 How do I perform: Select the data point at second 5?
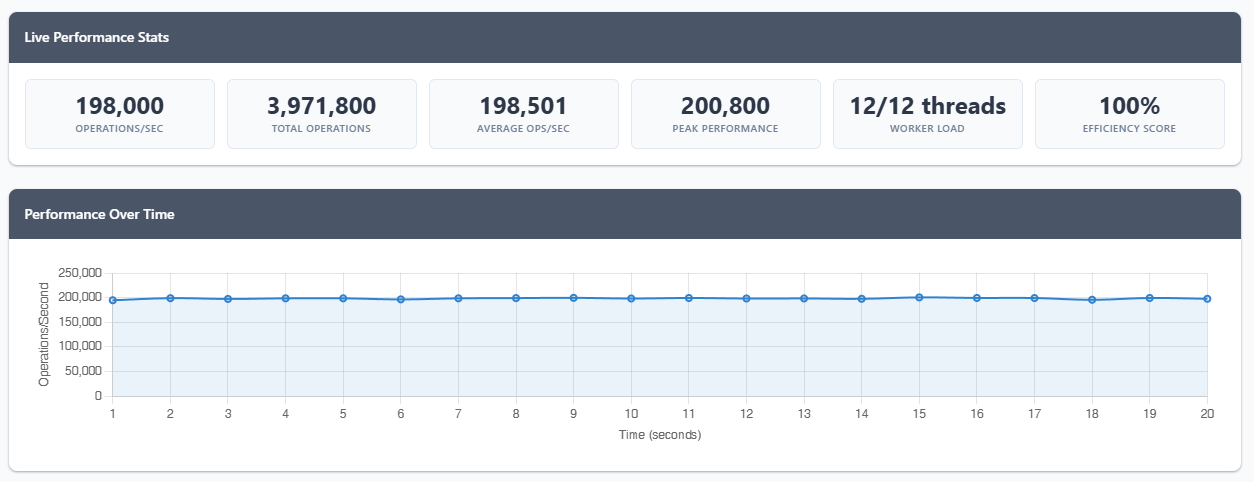343,298
